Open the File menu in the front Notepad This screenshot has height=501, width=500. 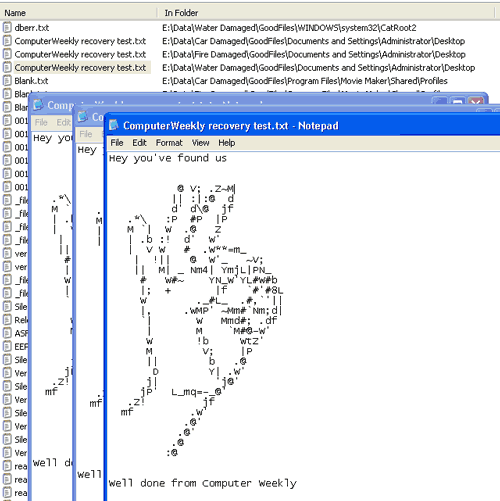coord(117,143)
